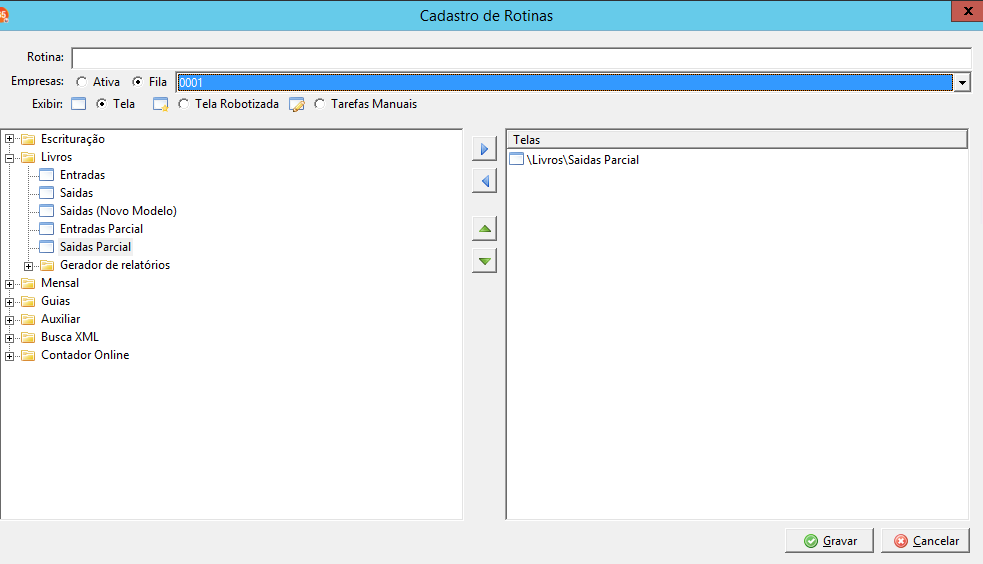
Task: Click the Auxiliar label in tree
Action: coord(60,319)
